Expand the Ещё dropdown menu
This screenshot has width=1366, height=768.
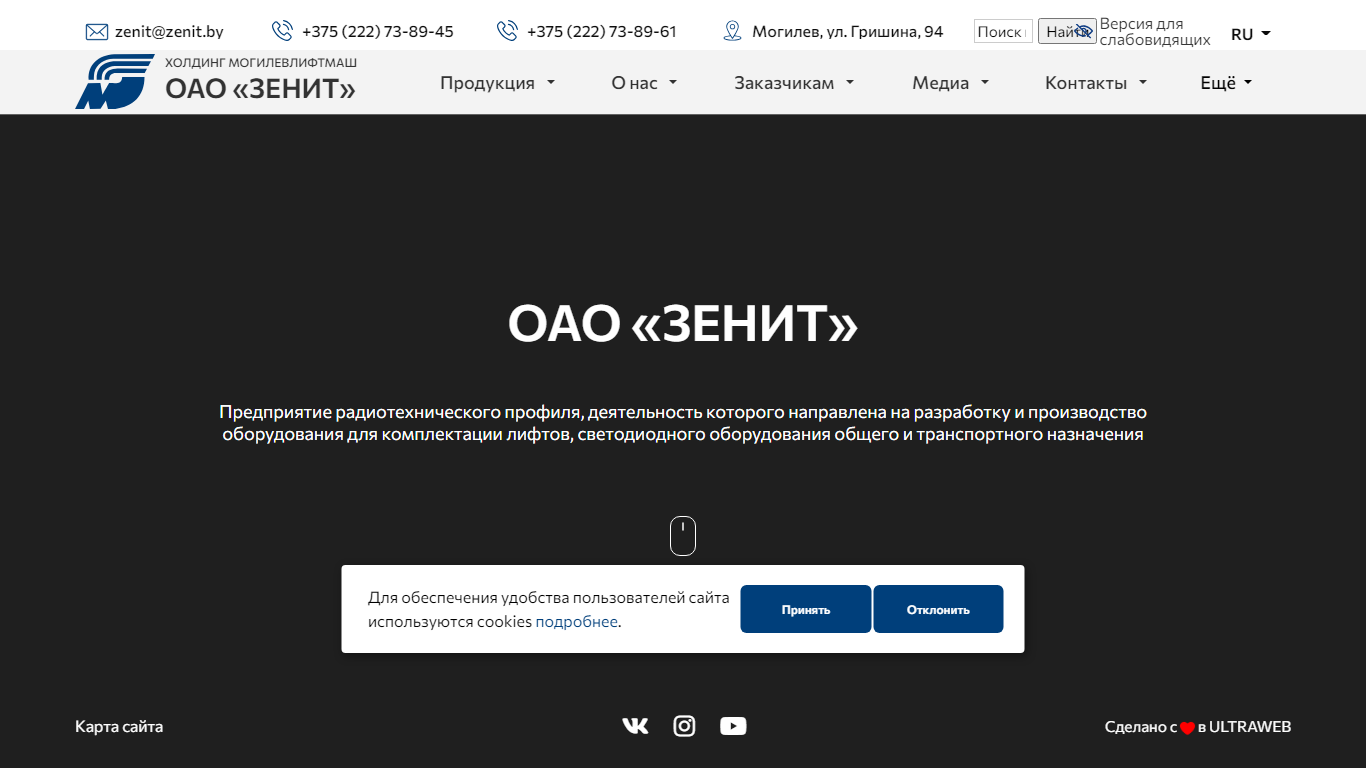pyautogui.click(x=1226, y=83)
